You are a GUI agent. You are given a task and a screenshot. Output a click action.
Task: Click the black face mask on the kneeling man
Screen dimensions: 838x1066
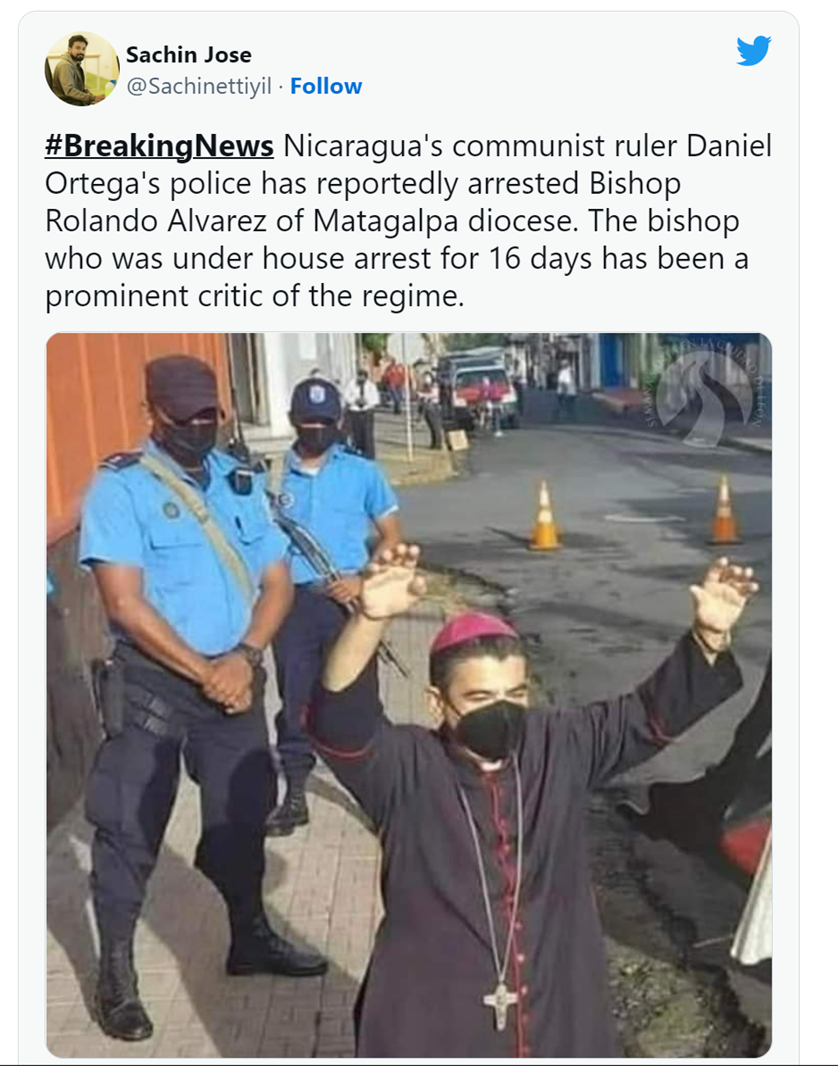490,729
